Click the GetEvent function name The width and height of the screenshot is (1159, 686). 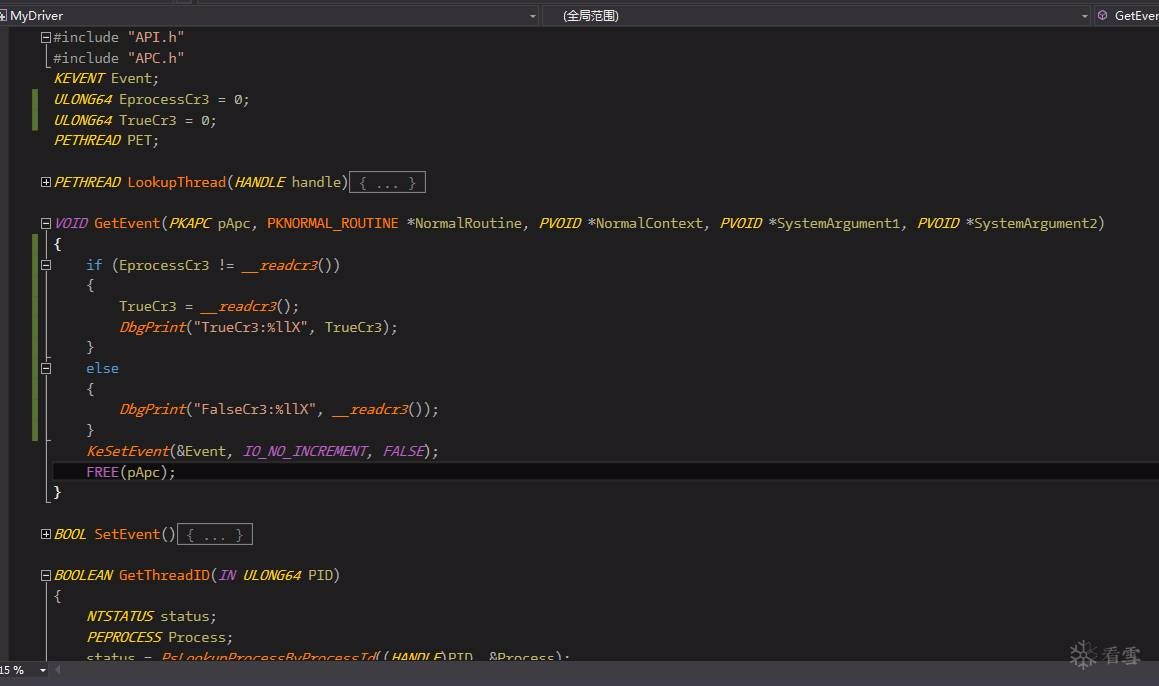point(127,223)
